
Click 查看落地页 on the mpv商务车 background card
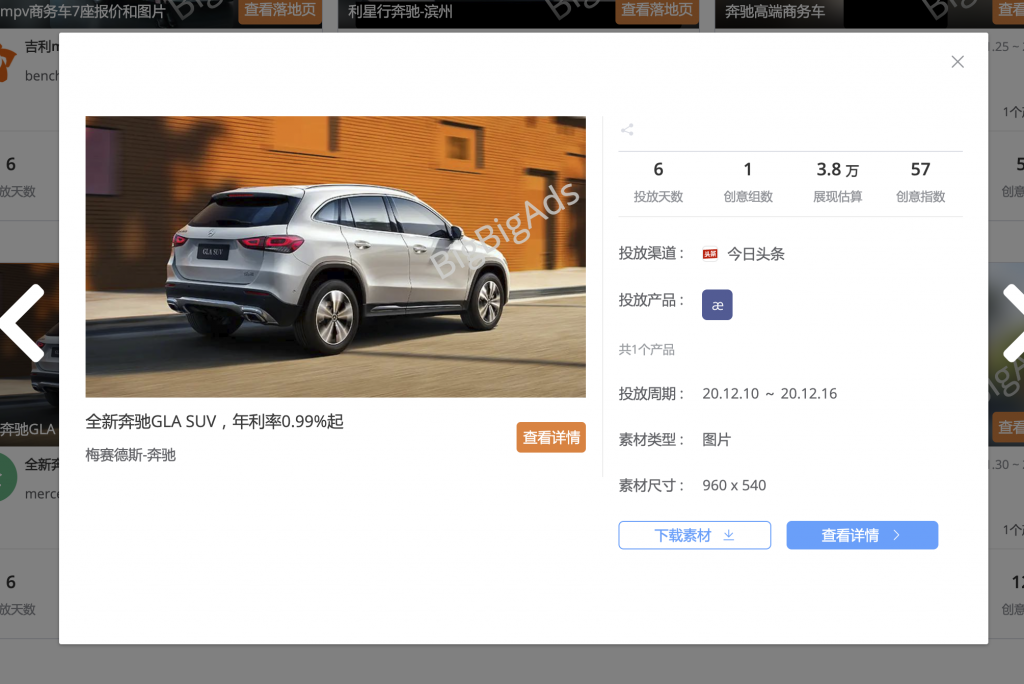(280, 10)
